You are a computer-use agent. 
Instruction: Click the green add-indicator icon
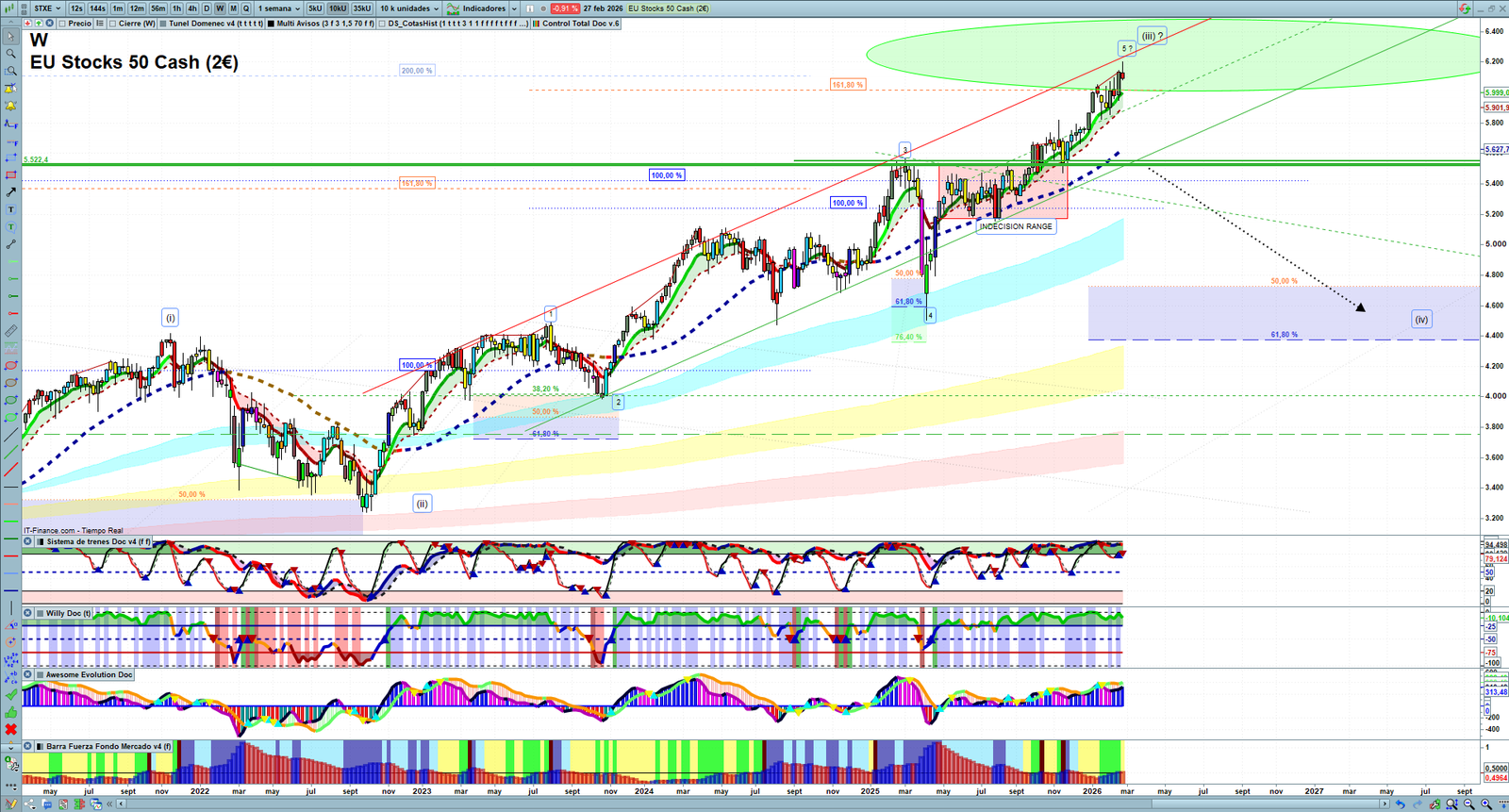tap(39, 24)
